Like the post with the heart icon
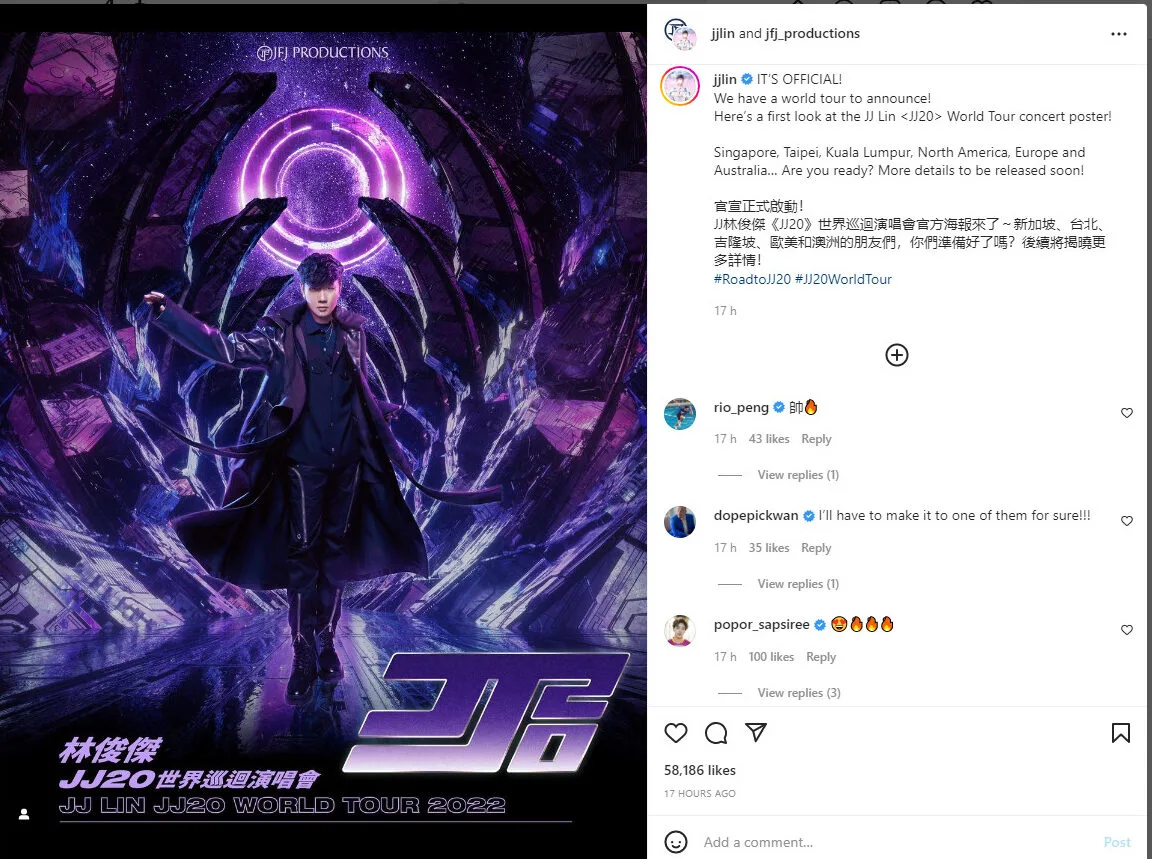 [675, 733]
